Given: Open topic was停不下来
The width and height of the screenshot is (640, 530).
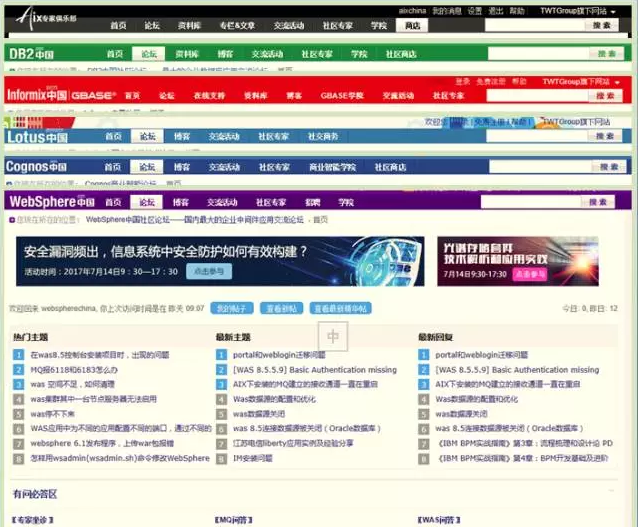Looking at the screenshot, I should 52,414.
